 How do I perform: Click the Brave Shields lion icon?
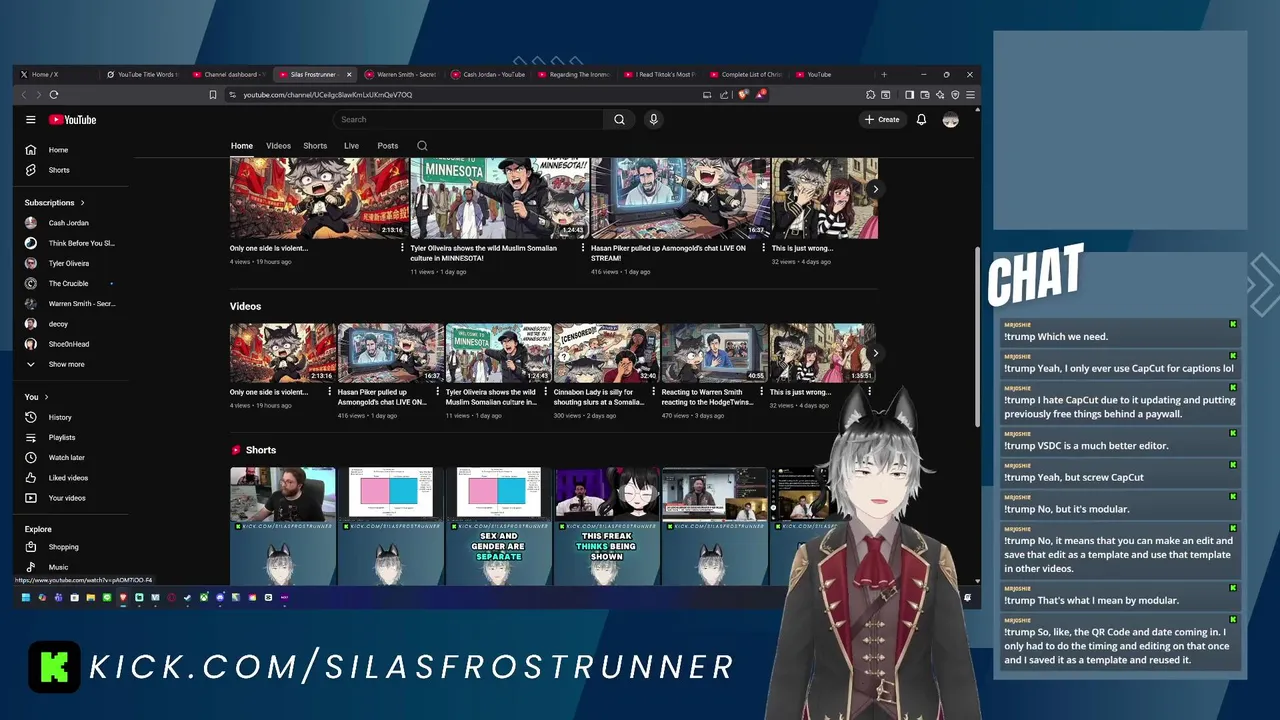point(742,95)
